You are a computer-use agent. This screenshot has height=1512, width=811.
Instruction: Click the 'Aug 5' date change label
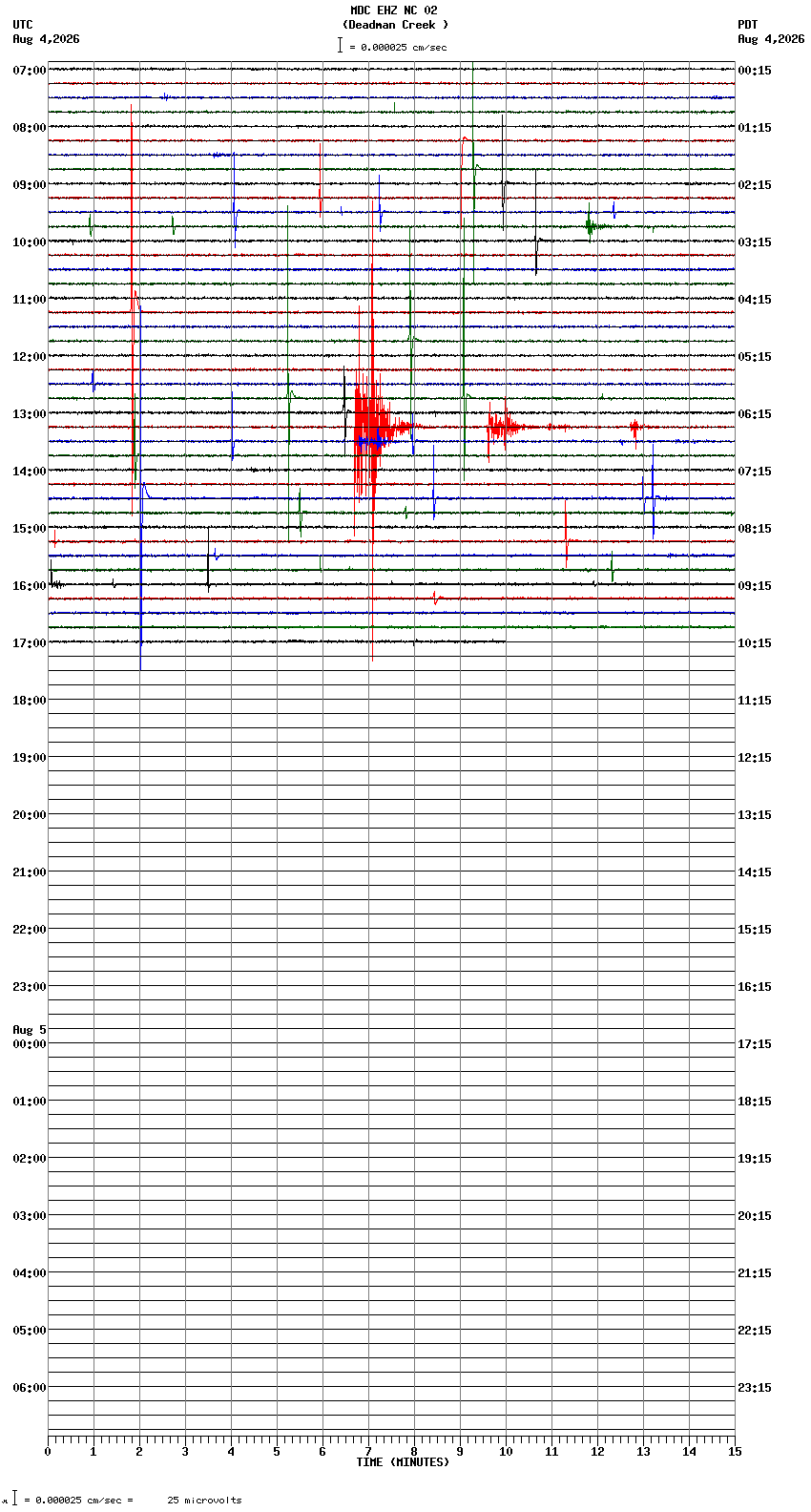(30, 1030)
